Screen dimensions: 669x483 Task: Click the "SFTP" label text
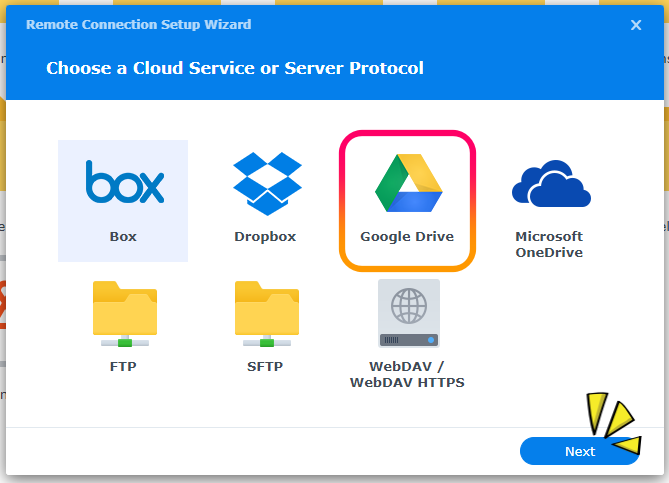[x=265, y=367]
